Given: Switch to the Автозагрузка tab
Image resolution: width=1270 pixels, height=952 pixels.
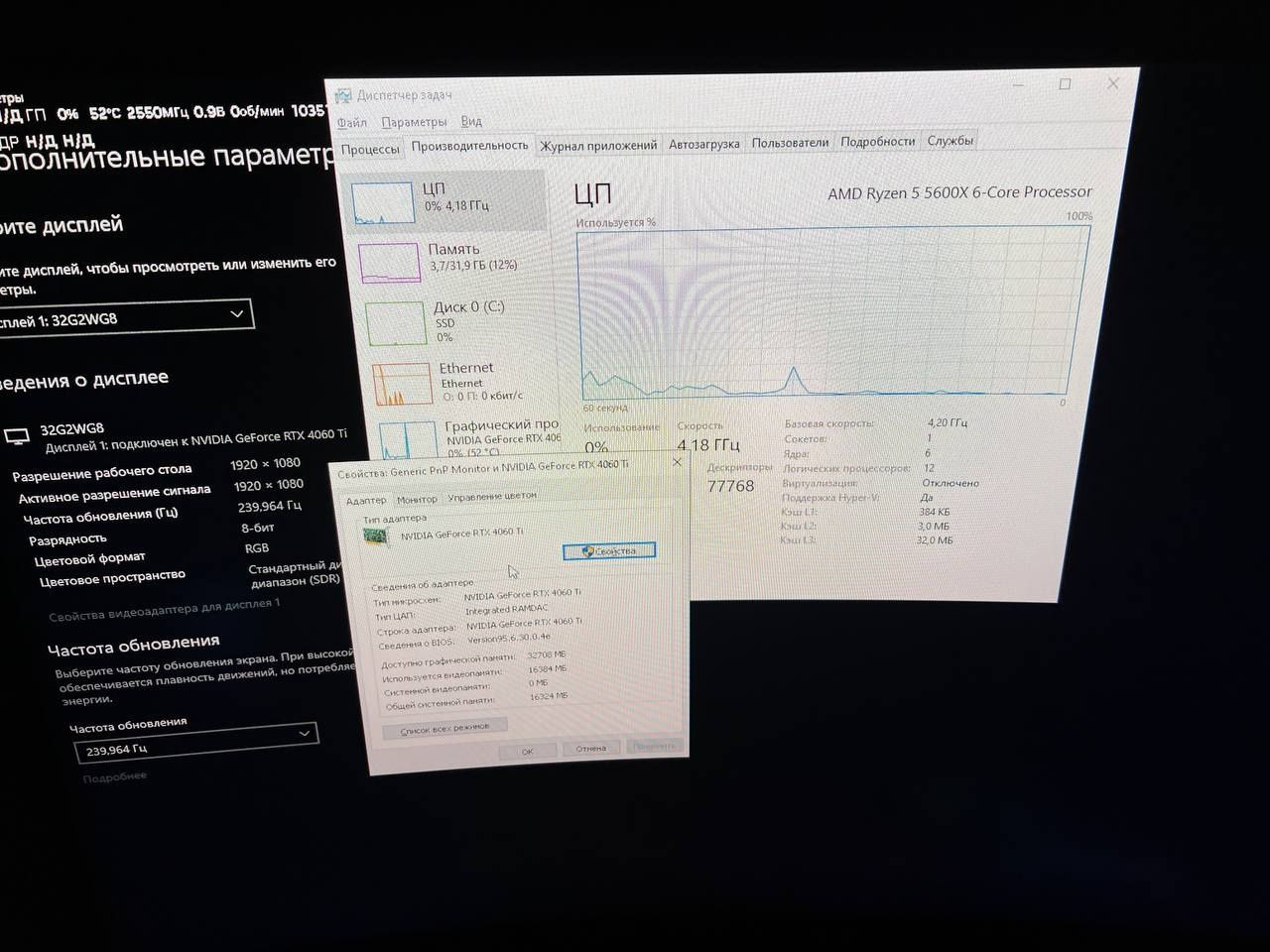Looking at the screenshot, I should pyautogui.click(x=704, y=144).
